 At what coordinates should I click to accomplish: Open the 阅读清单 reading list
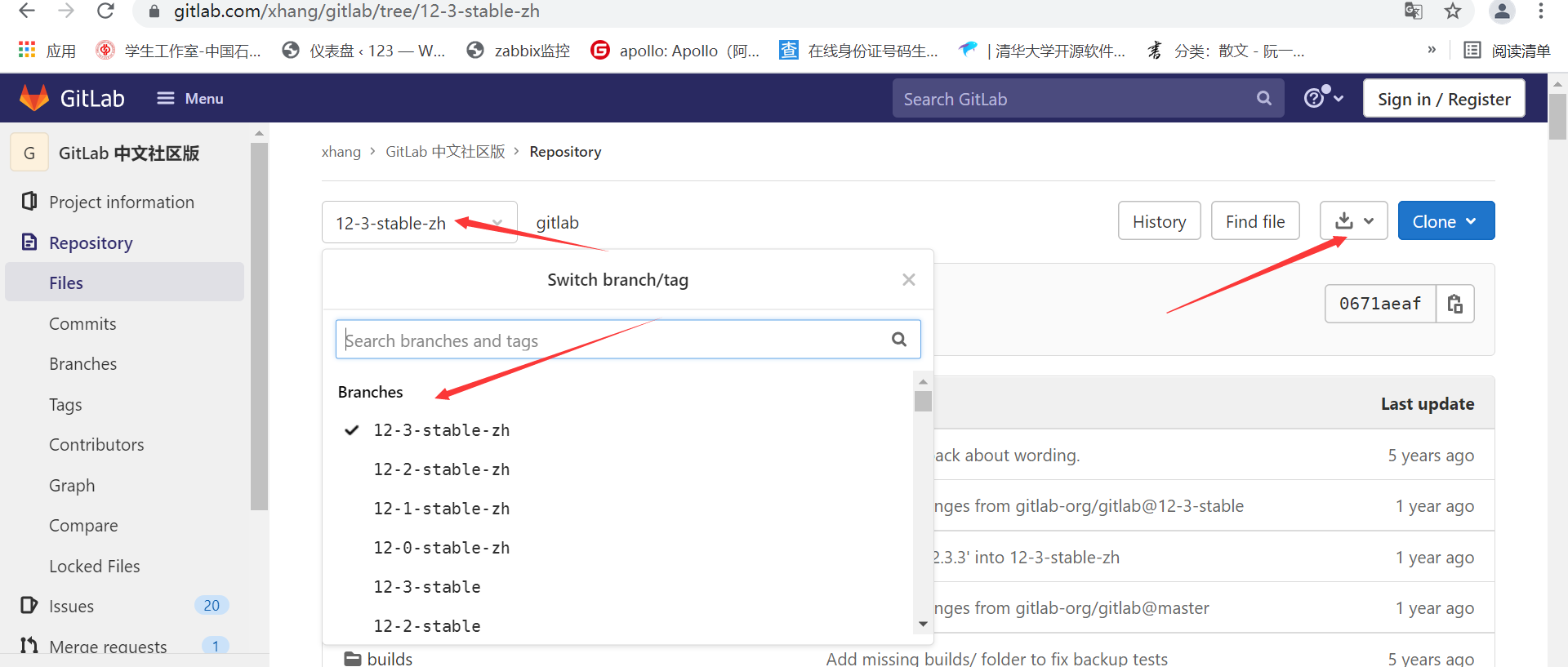[1507, 51]
